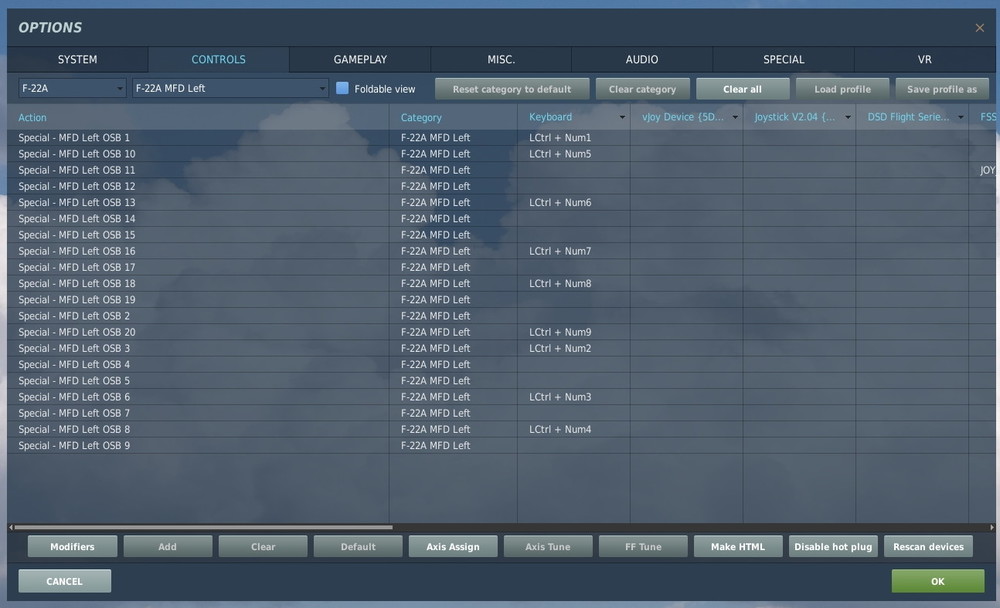Expand the Keyboard column dropdown arrow
This screenshot has height=608, width=1000.
tap(622, 117)
